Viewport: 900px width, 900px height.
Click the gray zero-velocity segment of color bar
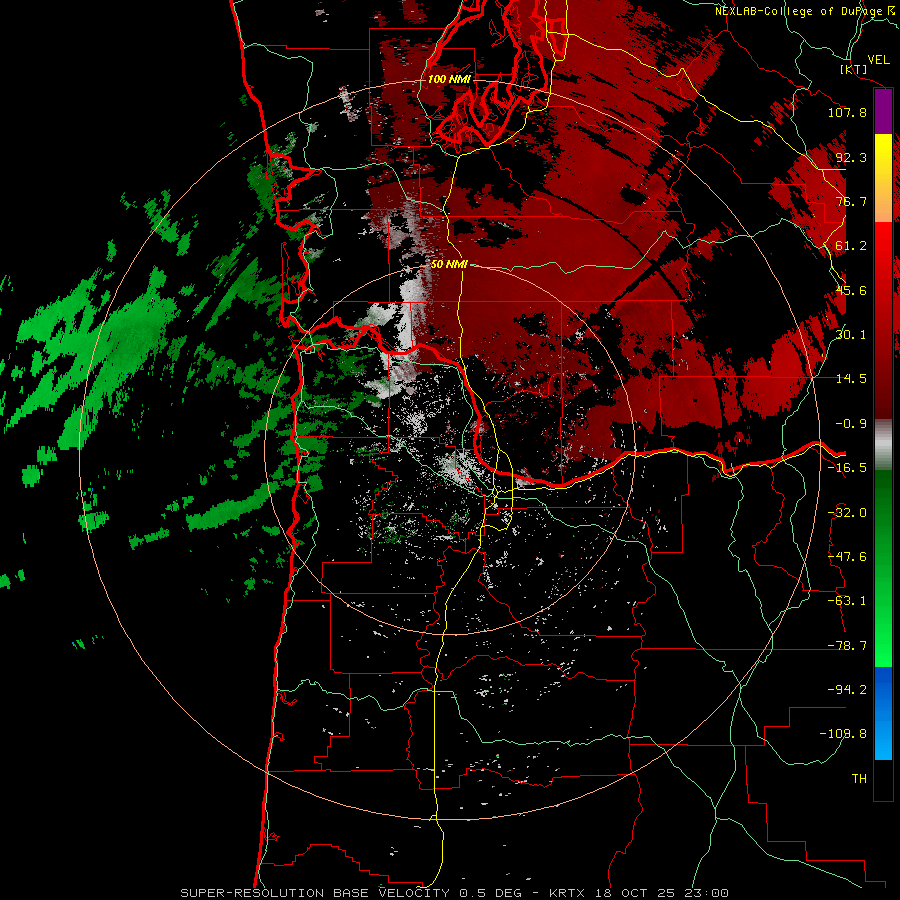pyautogui.click(x=883, y=445)
